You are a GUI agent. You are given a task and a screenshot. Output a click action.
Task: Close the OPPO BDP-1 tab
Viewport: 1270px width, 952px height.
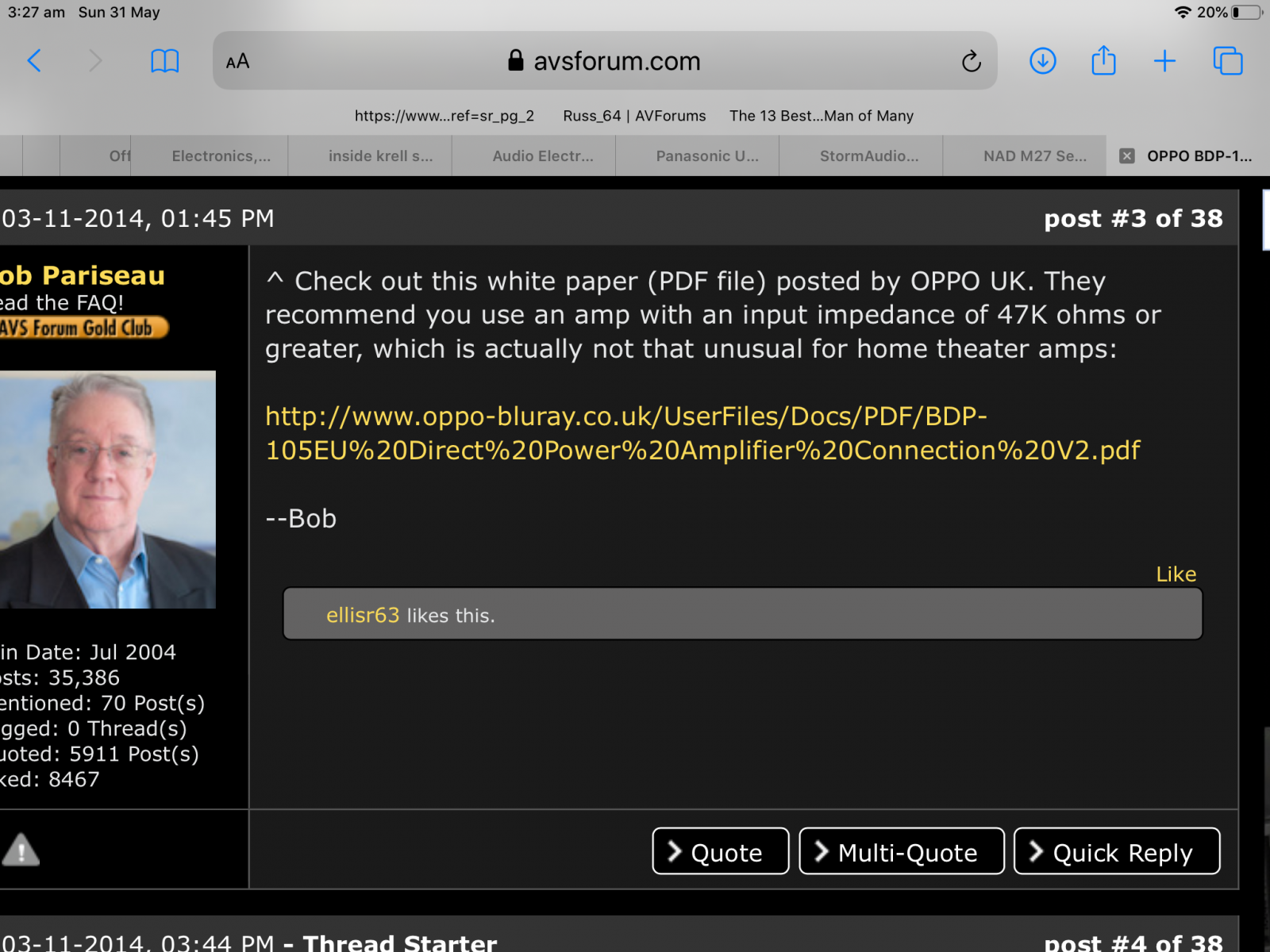point(1126,156)
